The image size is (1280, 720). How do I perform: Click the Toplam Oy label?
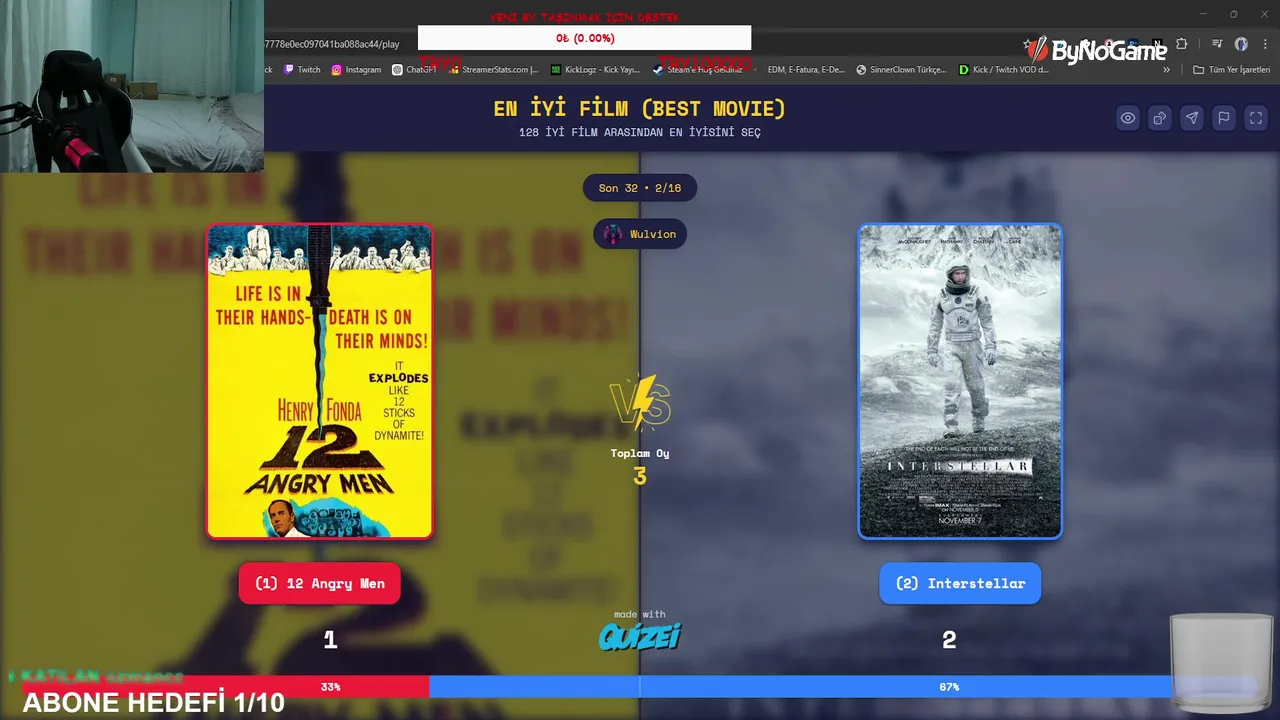point(640,453)
